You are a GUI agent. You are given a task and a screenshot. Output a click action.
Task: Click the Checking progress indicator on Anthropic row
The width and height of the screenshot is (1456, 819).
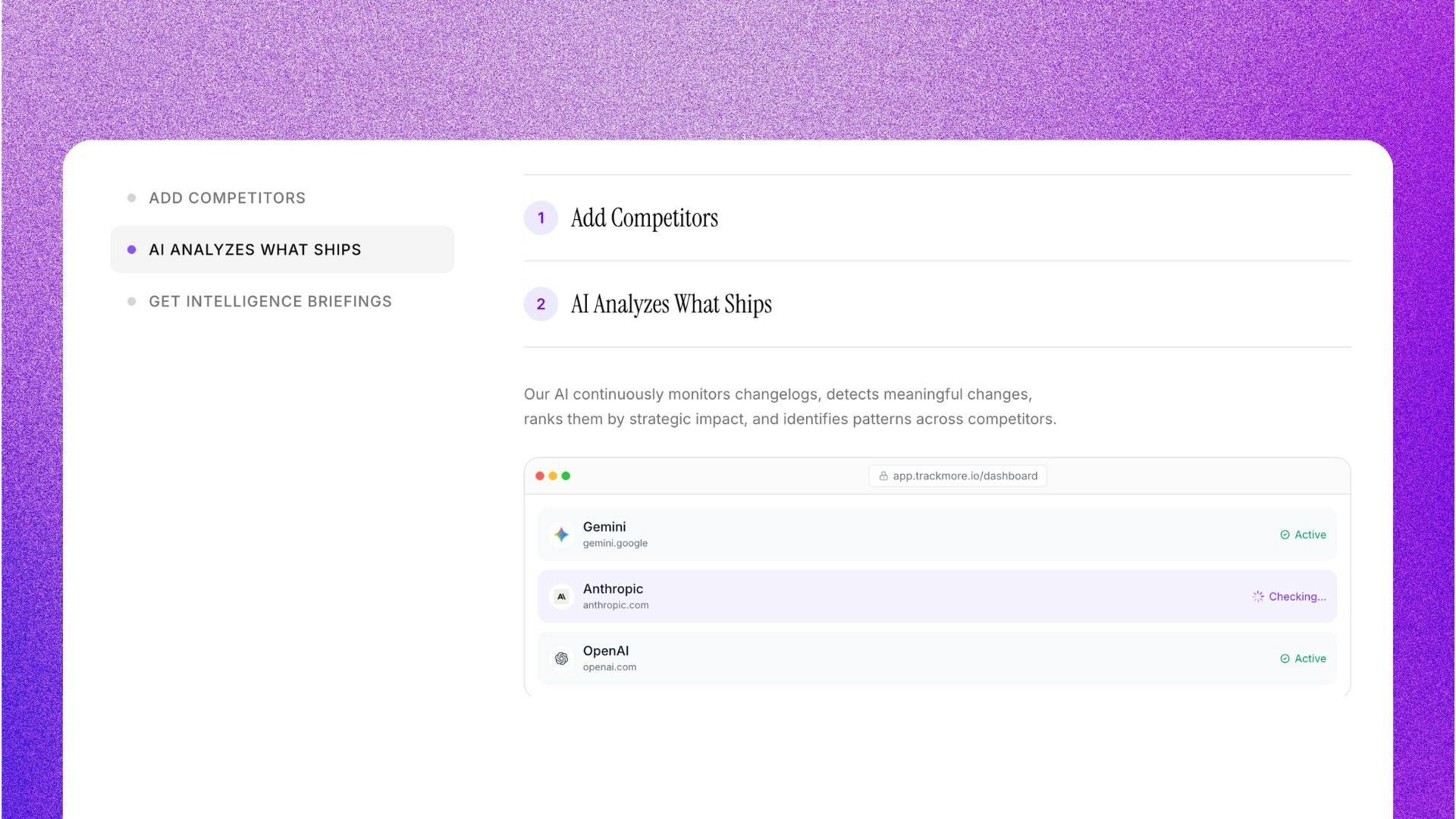(x=1289, y=596)
